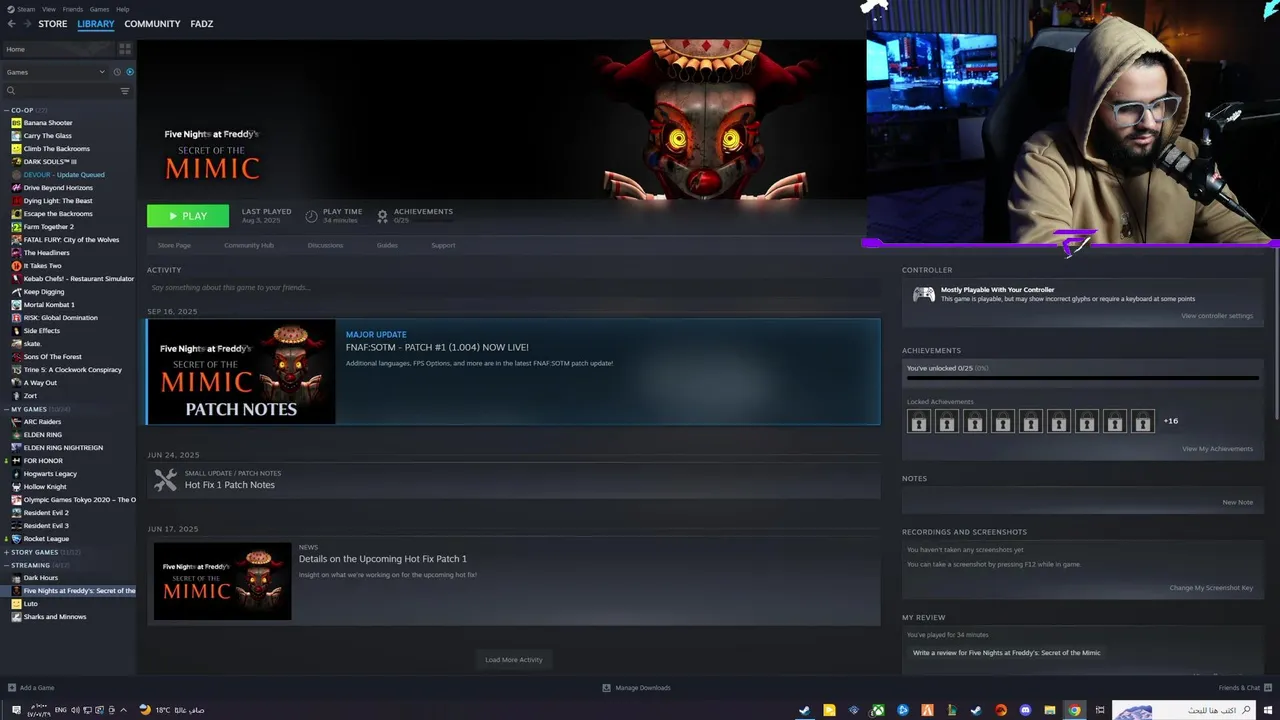This screenshot has width=1280, height=720.
Task: Expand the STORY GAMES collection
Action: tap(6, 552)
